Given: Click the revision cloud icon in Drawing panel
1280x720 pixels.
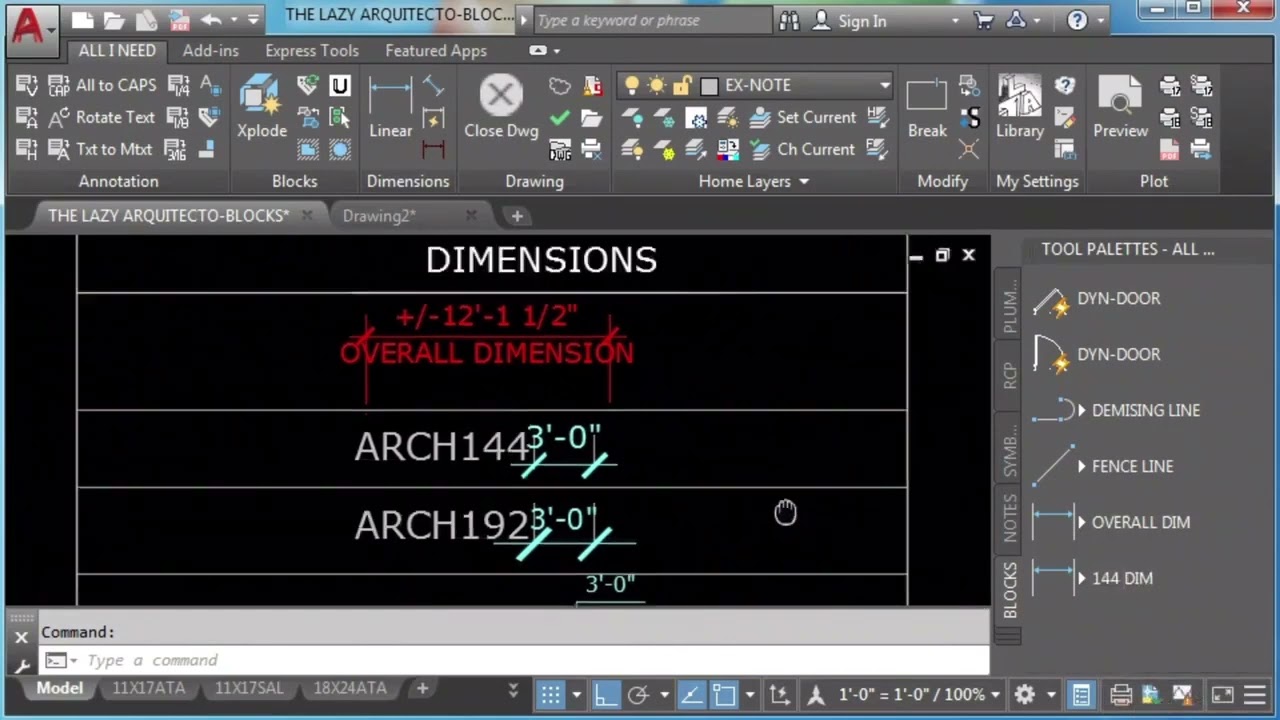Looking at the screenshot, I should click(x=560, y=86).
